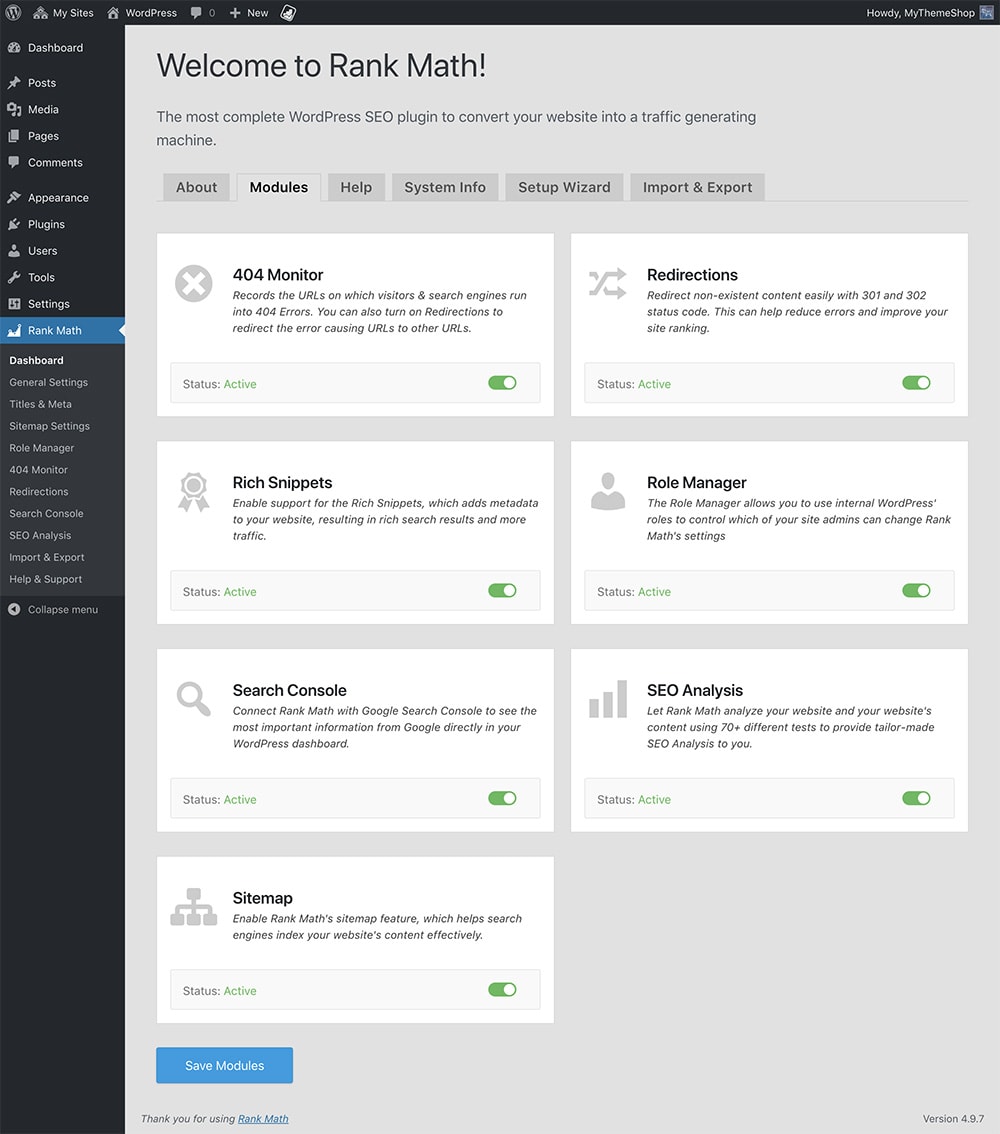Open Import & Export in sidebar submenu
Image resolution: width=1000 pixels, height=1134 pixels.
click(46, 557)
